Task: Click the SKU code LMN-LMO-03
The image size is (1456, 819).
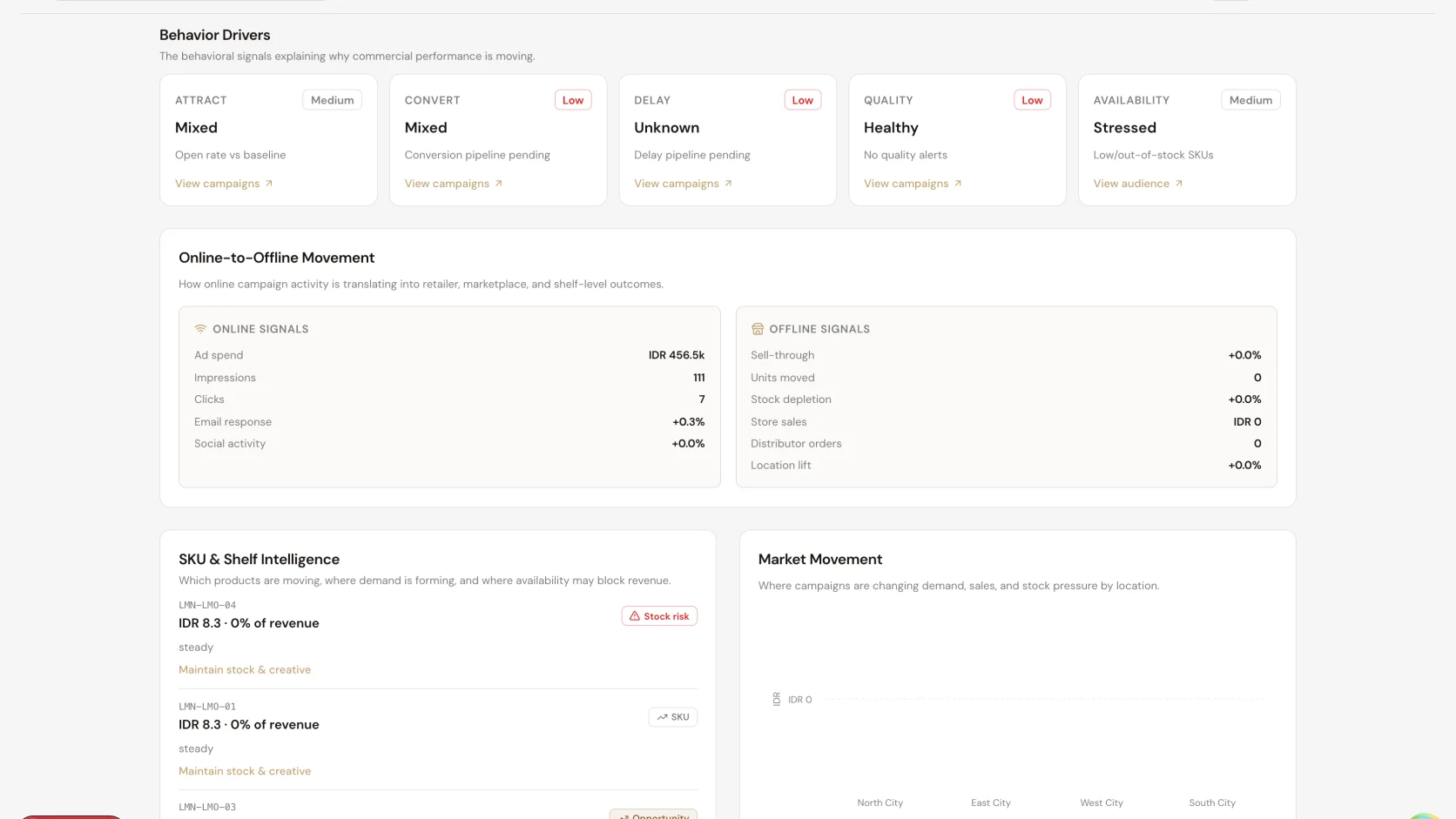Action: (x=207, y=808)
